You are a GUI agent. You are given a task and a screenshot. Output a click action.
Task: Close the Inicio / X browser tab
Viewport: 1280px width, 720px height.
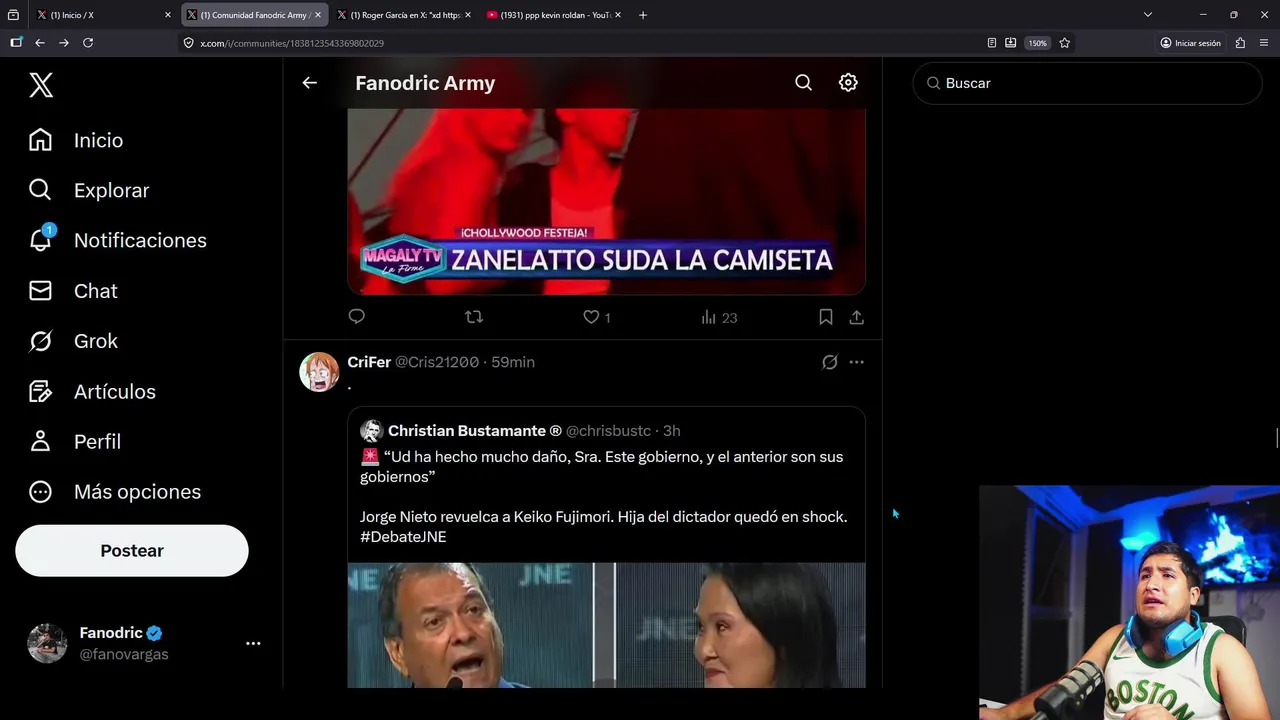coord(168,15)
